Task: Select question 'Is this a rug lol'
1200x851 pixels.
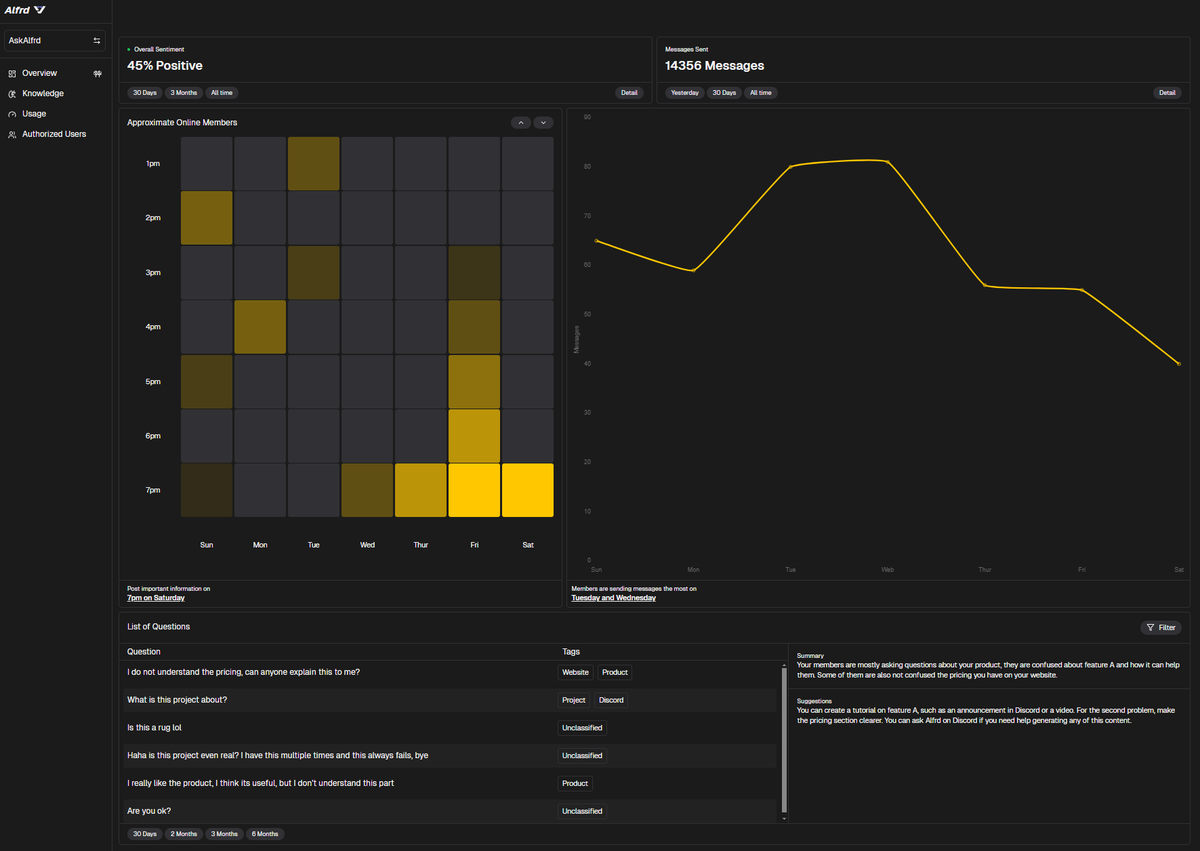Action: pos(154,728)
